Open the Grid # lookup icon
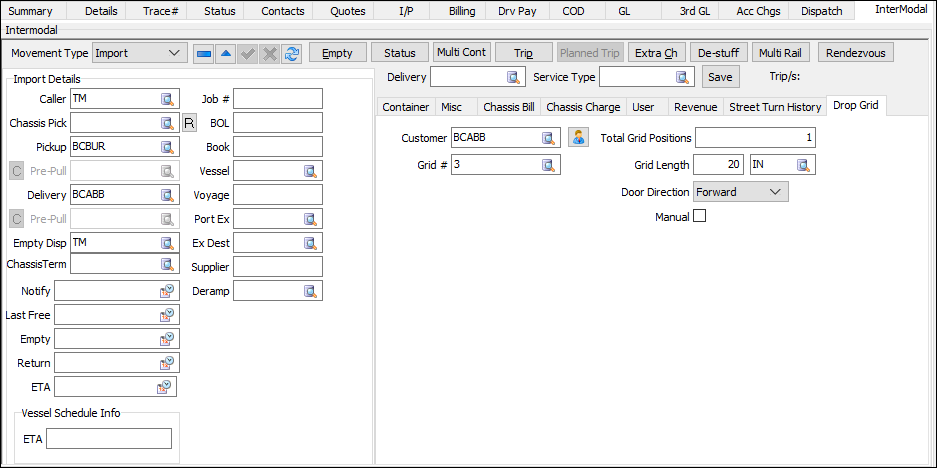 (x=548, y=165)
